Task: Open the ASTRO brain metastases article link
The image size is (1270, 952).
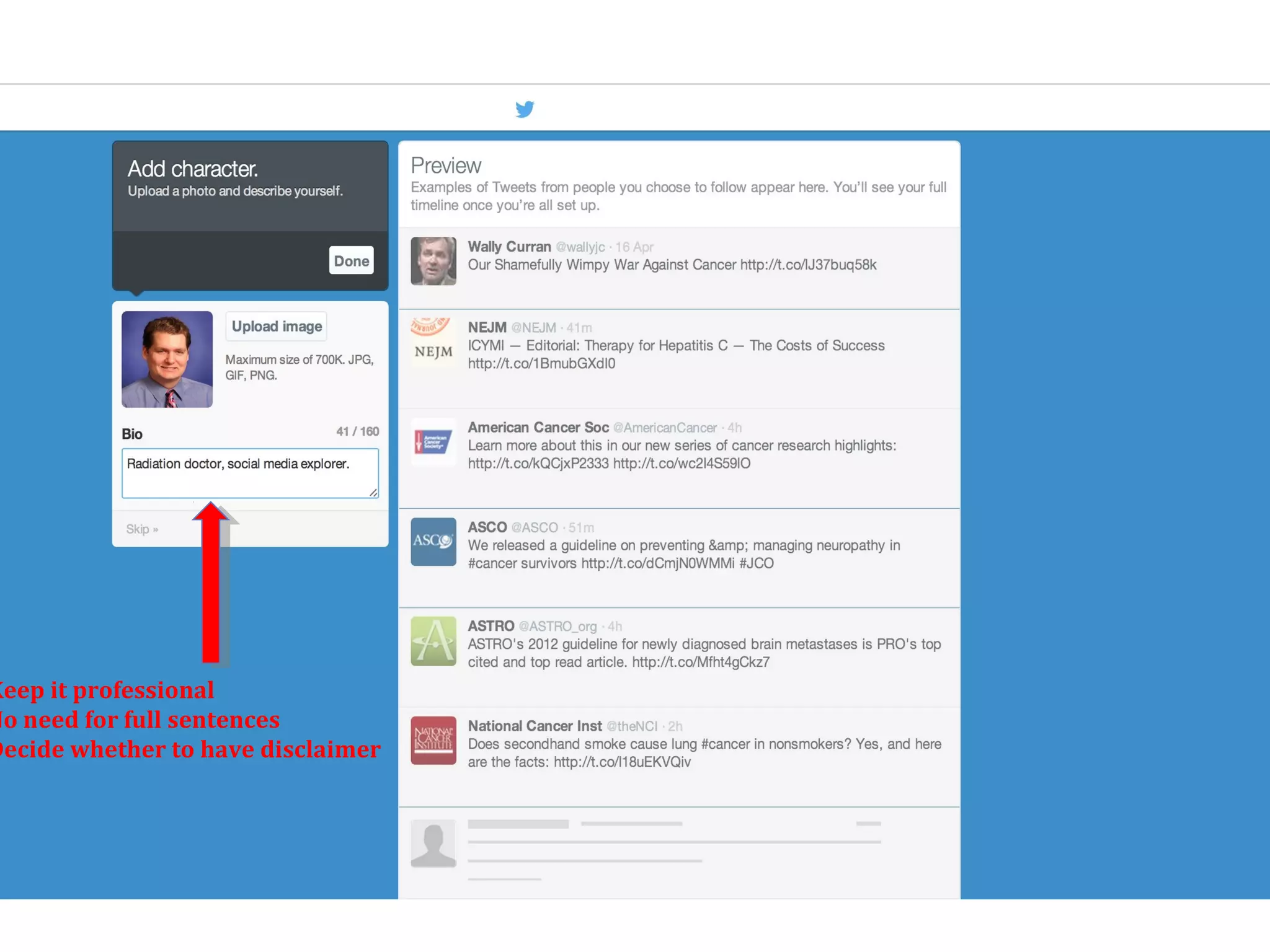Action: click(701, 663)
